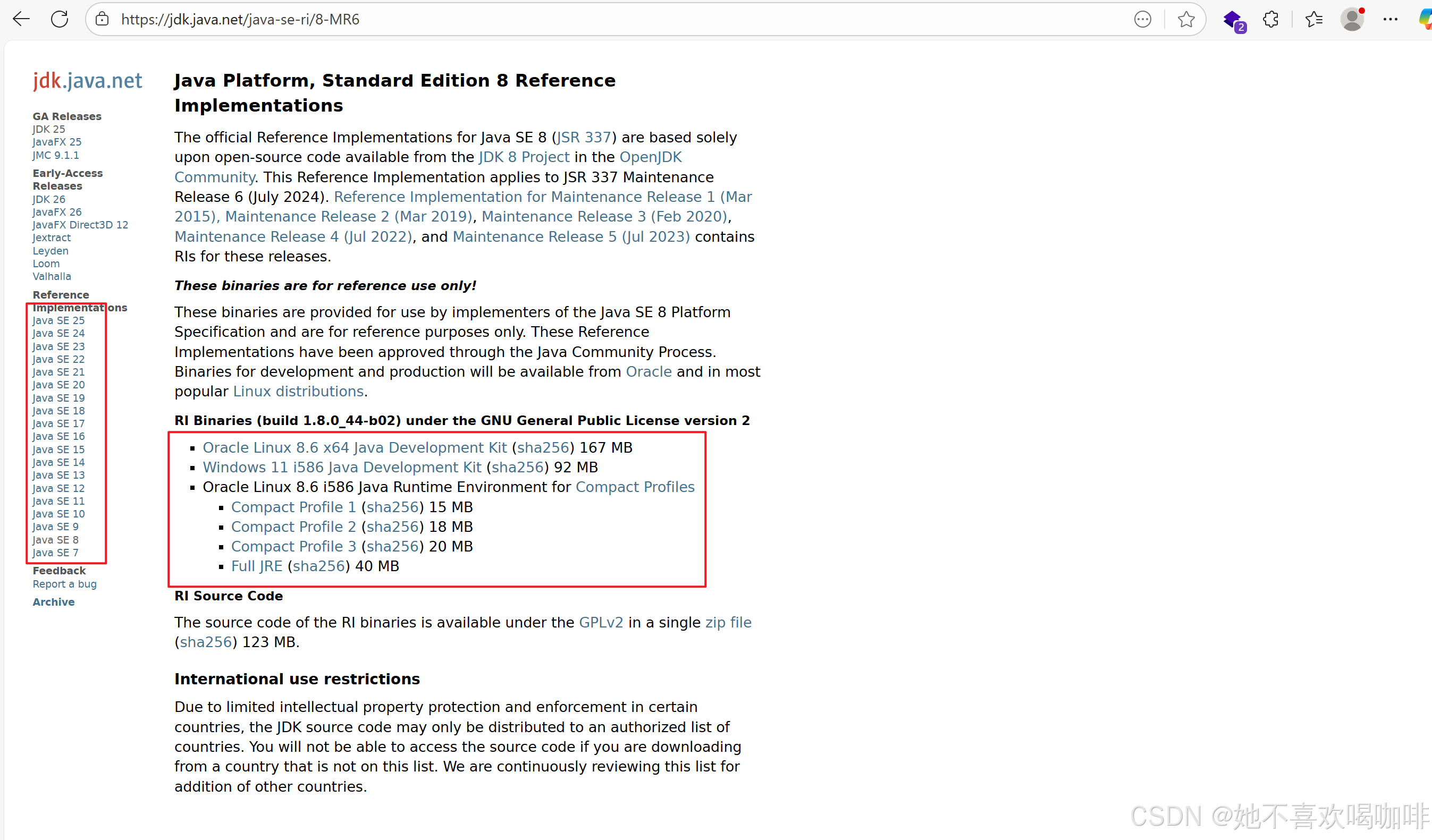
Task: Open Java SE 17 sidebar link
Action: tap(58, 423)
